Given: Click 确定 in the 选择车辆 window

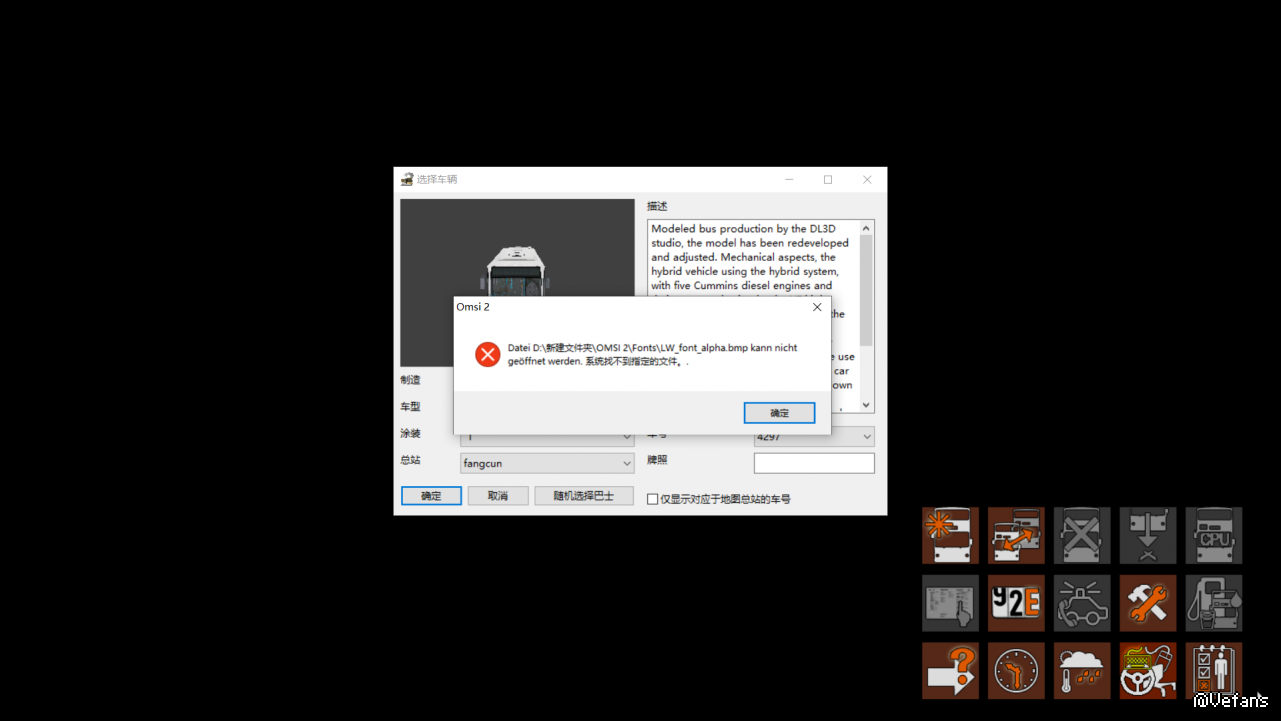Looking at the screenshot, I should pos(431,496).
